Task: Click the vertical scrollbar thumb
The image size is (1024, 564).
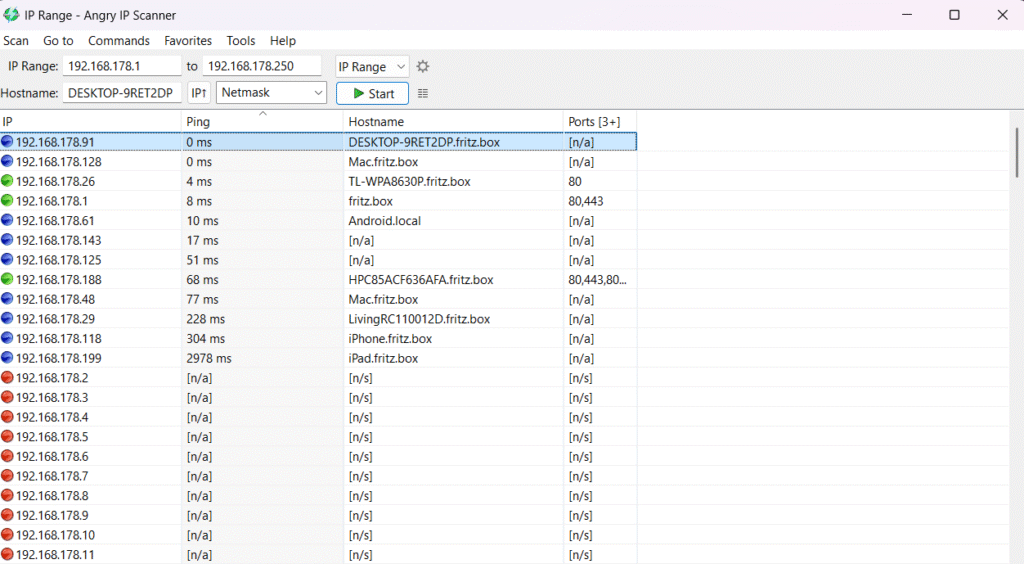Action: 1017,152
